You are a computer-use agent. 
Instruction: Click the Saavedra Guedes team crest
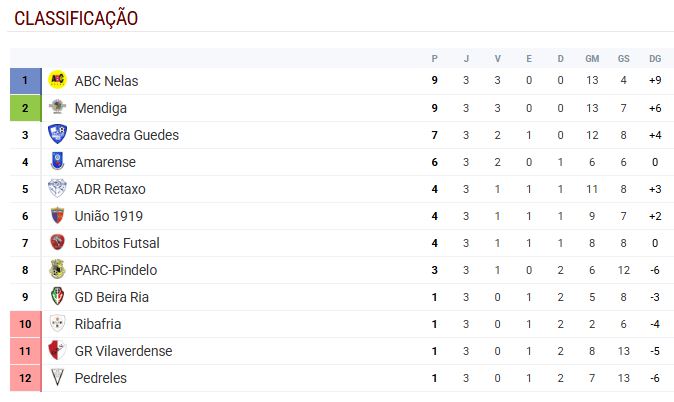[57, 135]
